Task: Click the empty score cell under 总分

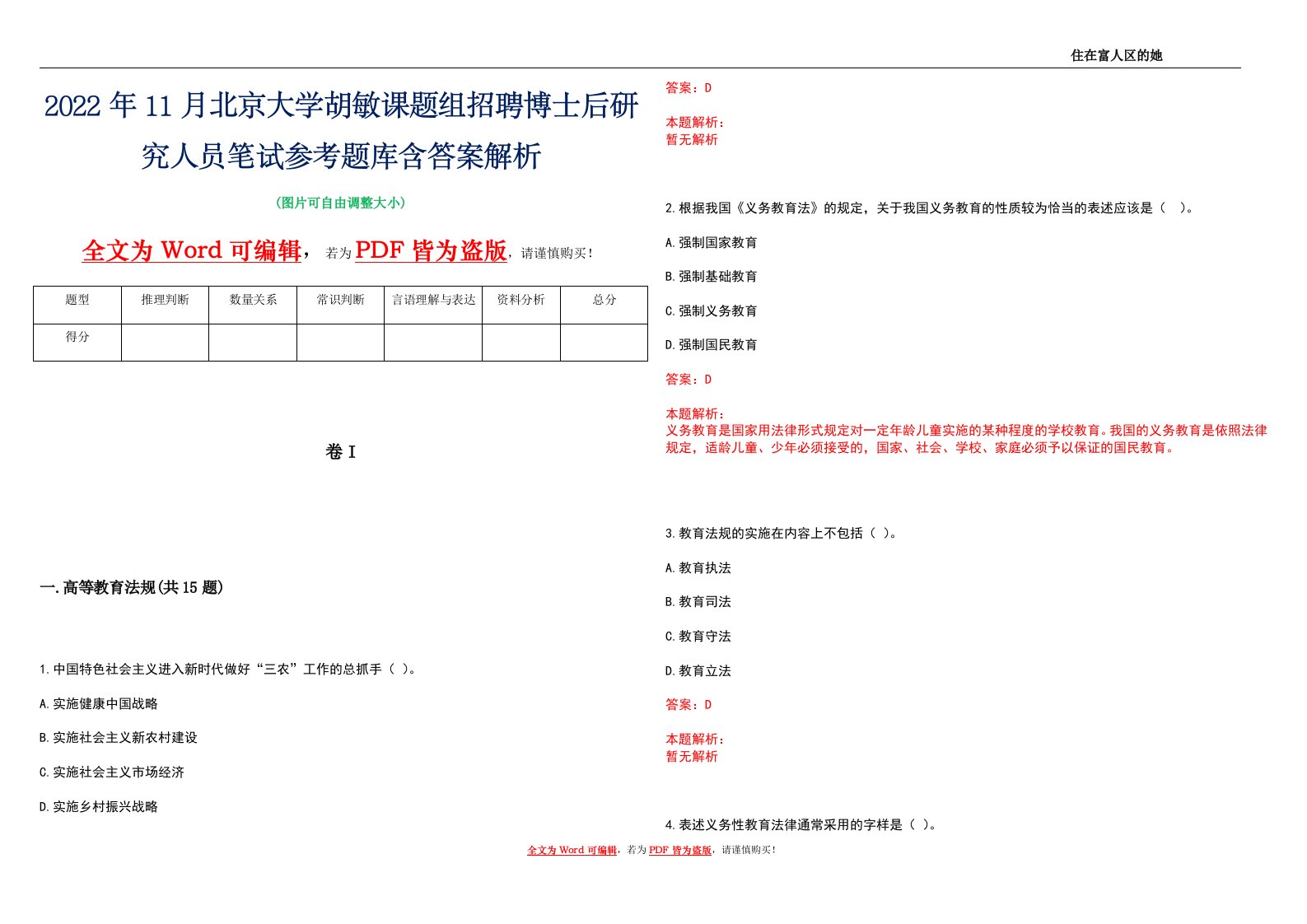Action: tap(604, 343)
